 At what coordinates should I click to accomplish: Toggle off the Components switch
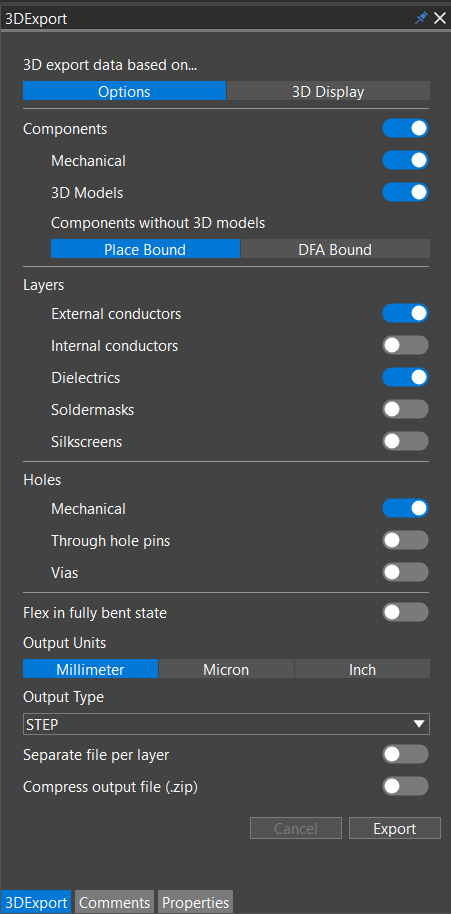(x=406, y=129)
